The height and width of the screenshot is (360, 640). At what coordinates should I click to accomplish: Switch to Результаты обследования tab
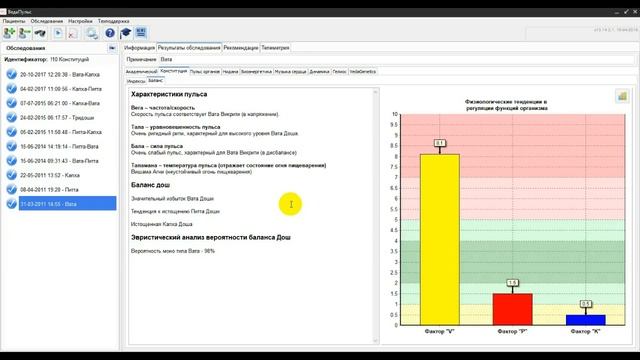pos(189,47)
